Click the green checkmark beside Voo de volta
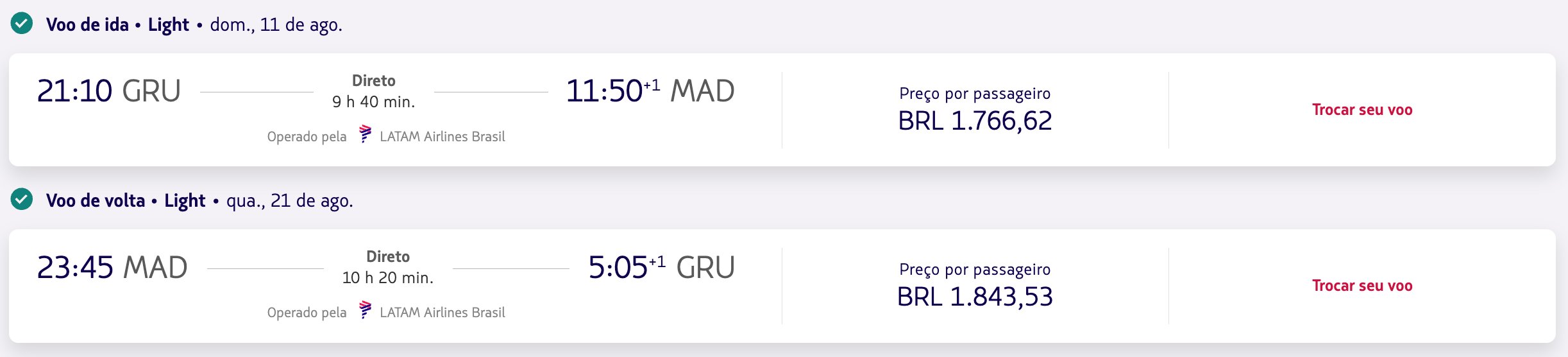Screen dimensions: 1568x357 [x=22, y=200]
